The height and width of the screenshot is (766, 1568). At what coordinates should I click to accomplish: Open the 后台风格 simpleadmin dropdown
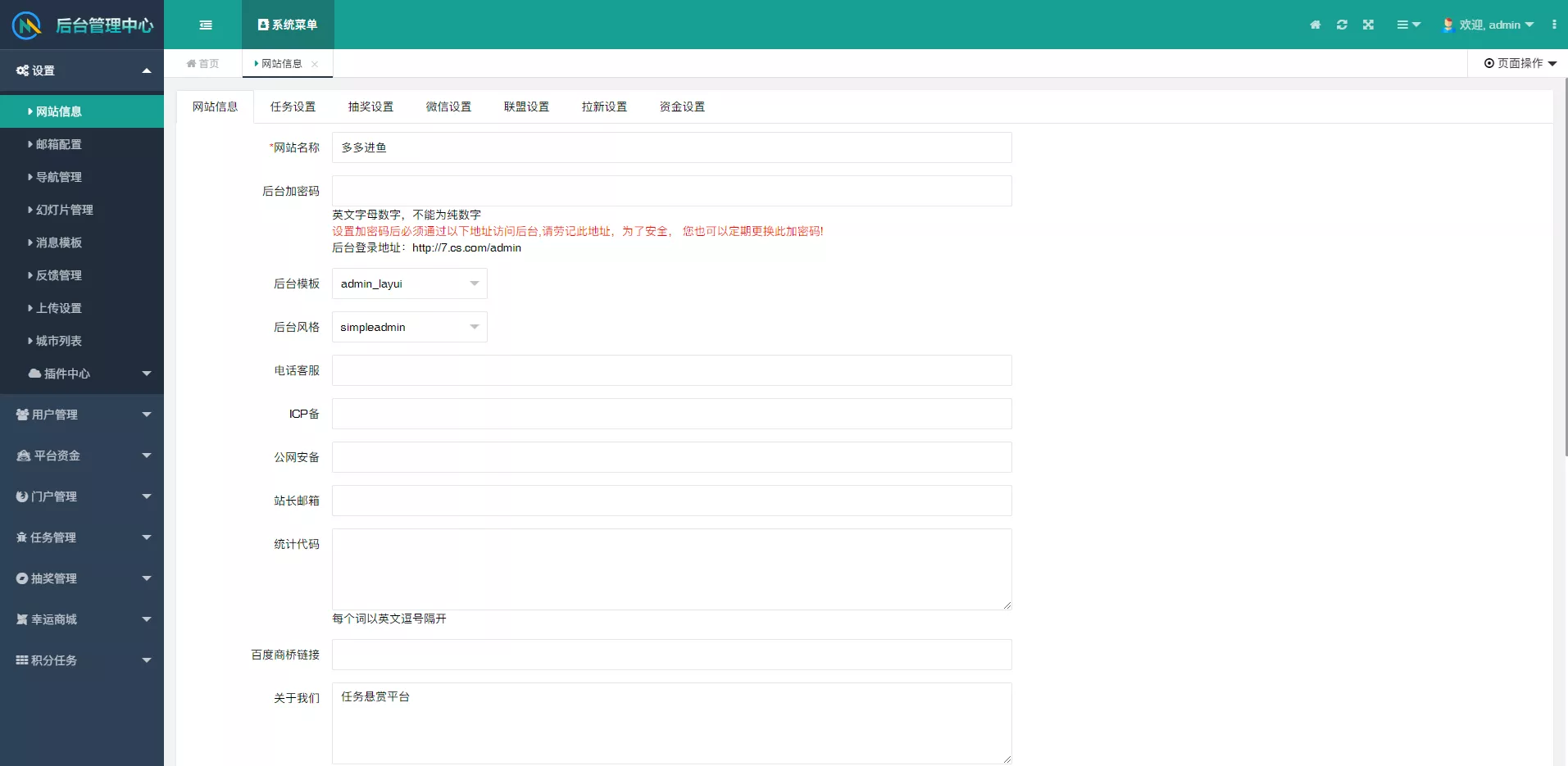(409, 327)
